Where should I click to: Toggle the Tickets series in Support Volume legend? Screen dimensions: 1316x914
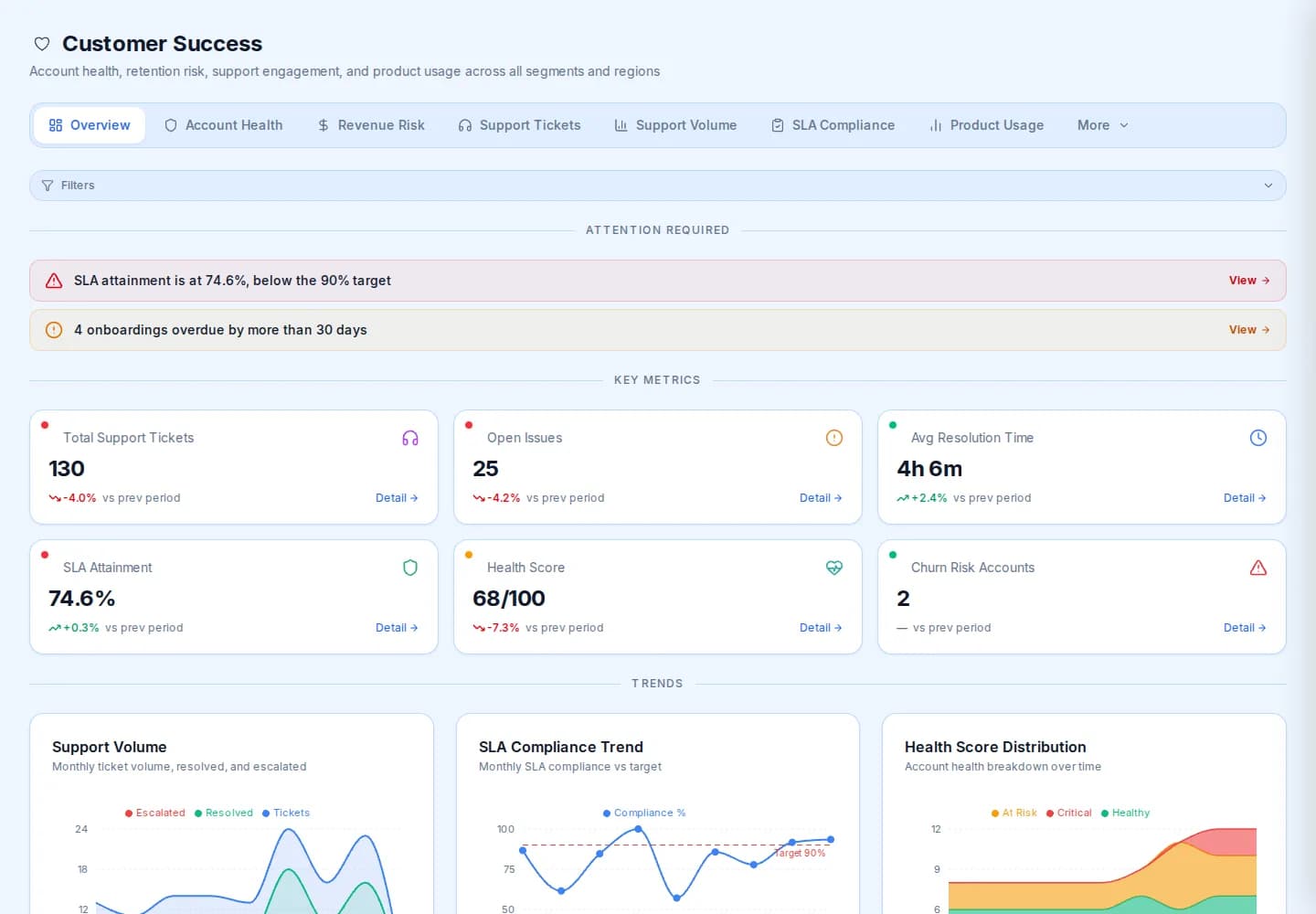[x=286, y=813]
